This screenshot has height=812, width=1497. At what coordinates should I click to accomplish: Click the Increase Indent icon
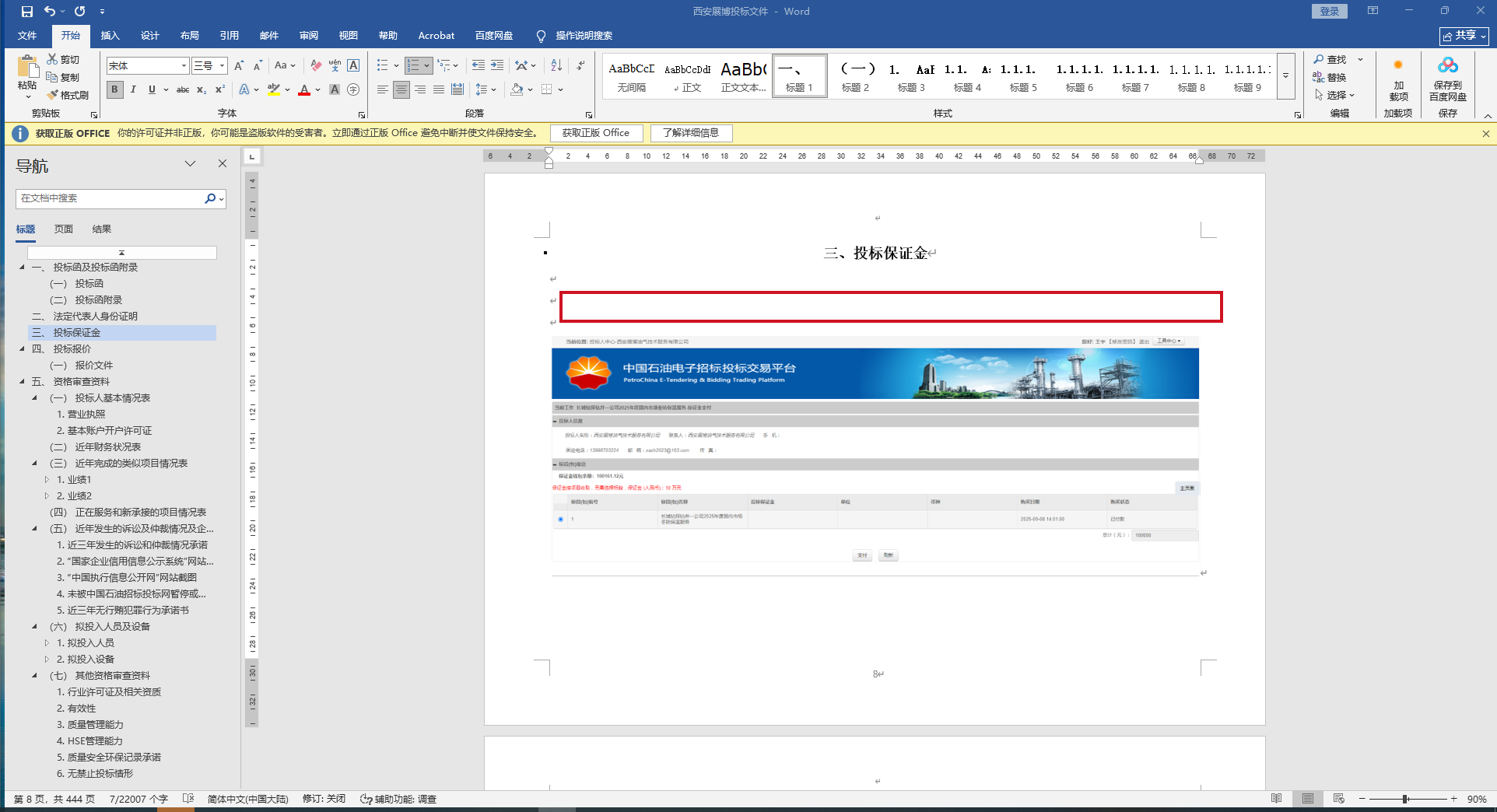(x=497, y=66)
